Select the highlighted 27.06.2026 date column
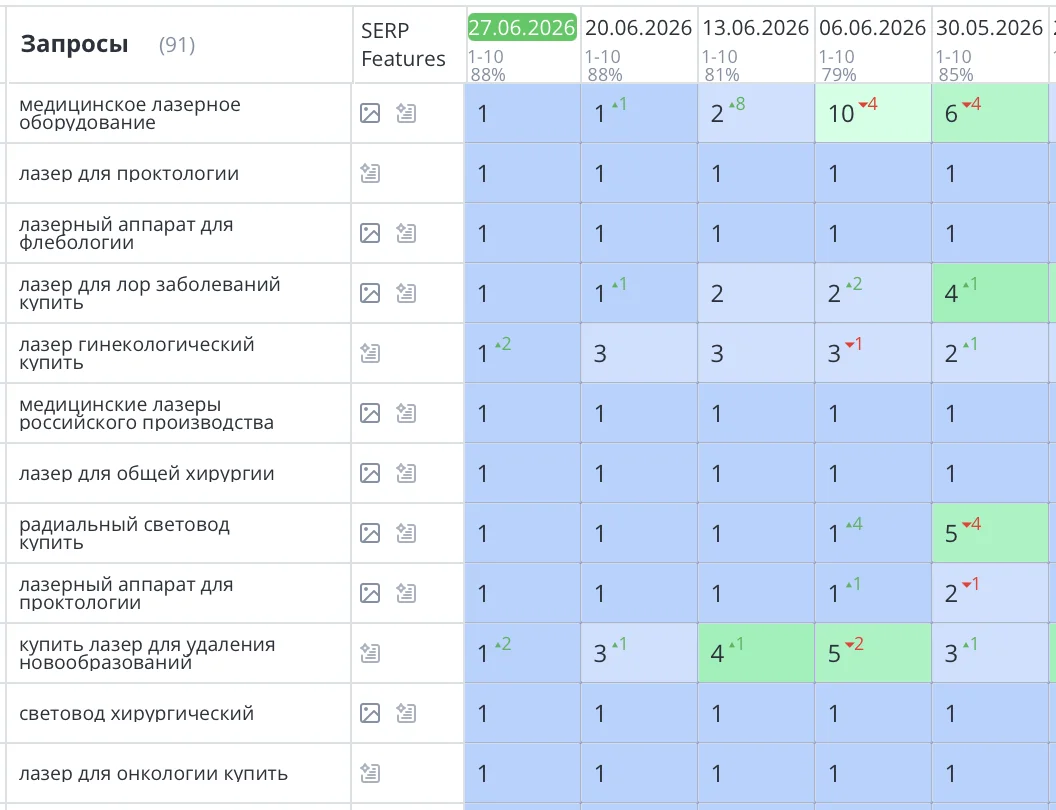1056x810 pixels. 522,28
